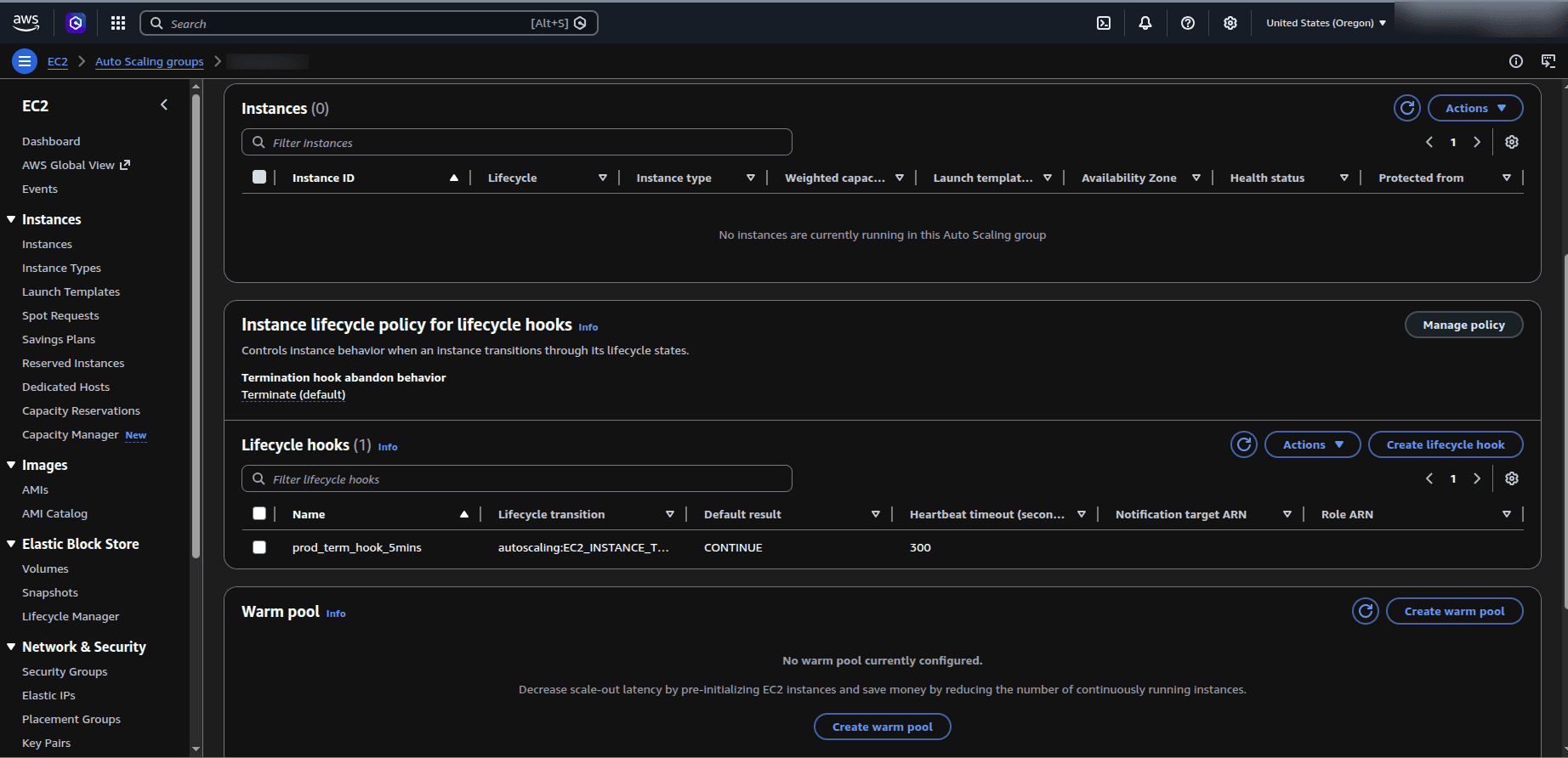Open the Instances Actions dropdown
The height and width of the screenshot is (758, 1568).
click(1475, 108)
